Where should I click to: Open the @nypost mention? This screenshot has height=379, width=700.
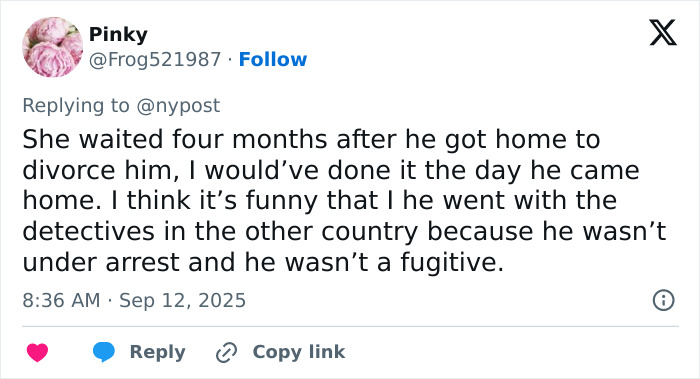pyautogui.click(x=178, y=106)
